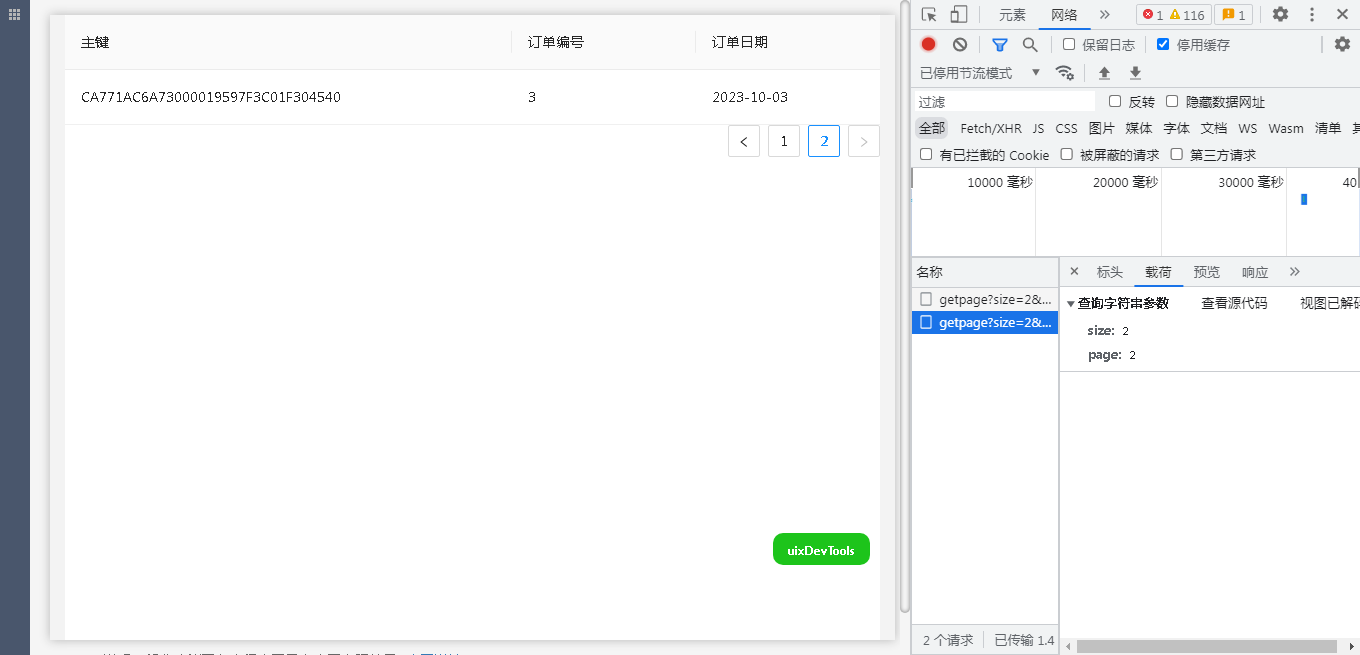This screenshot has height=655, width=1360.
Task: Clear the network log
Action: click(959, 44)
